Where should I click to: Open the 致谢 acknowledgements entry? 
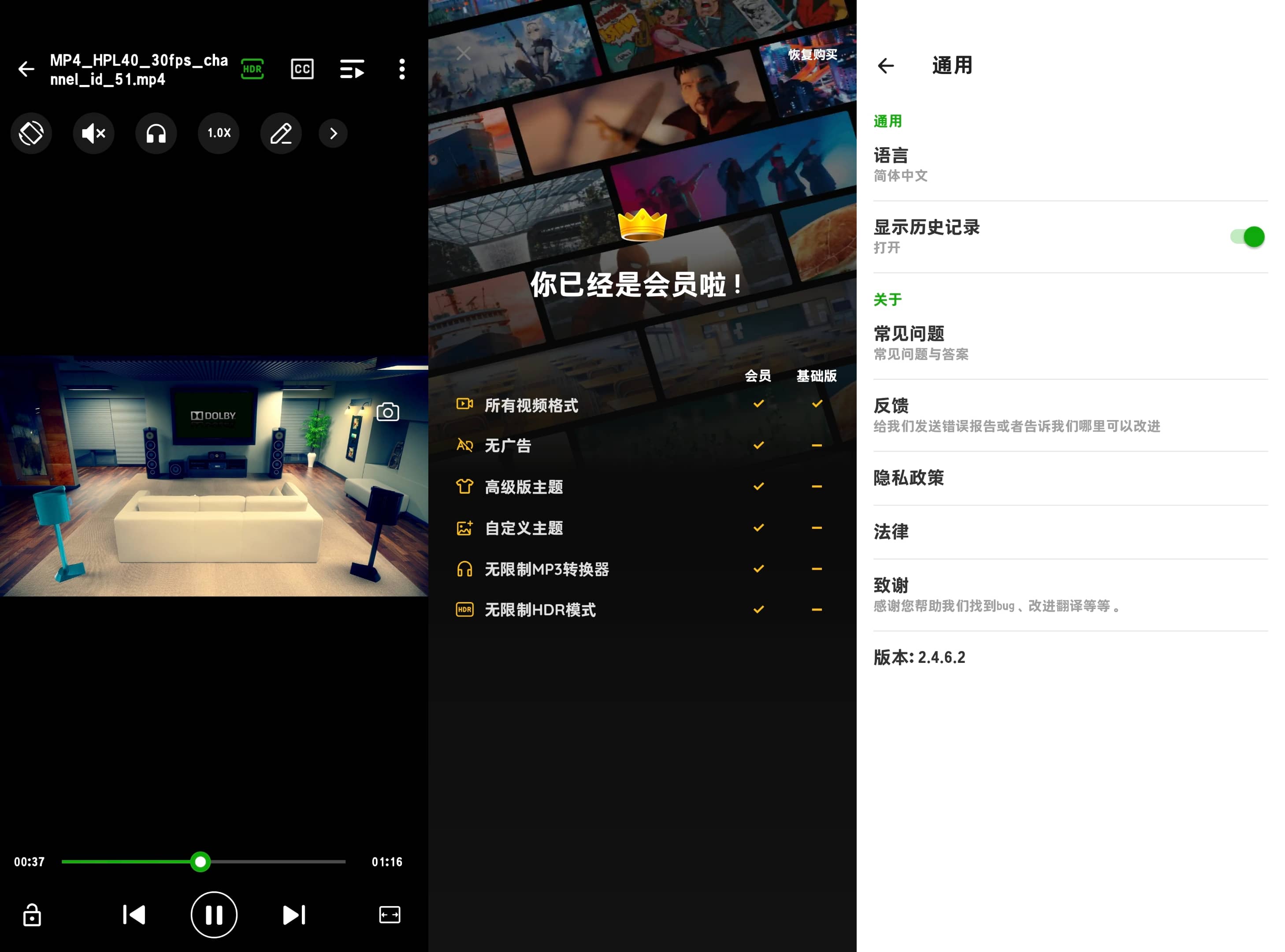click(1071, 595)
